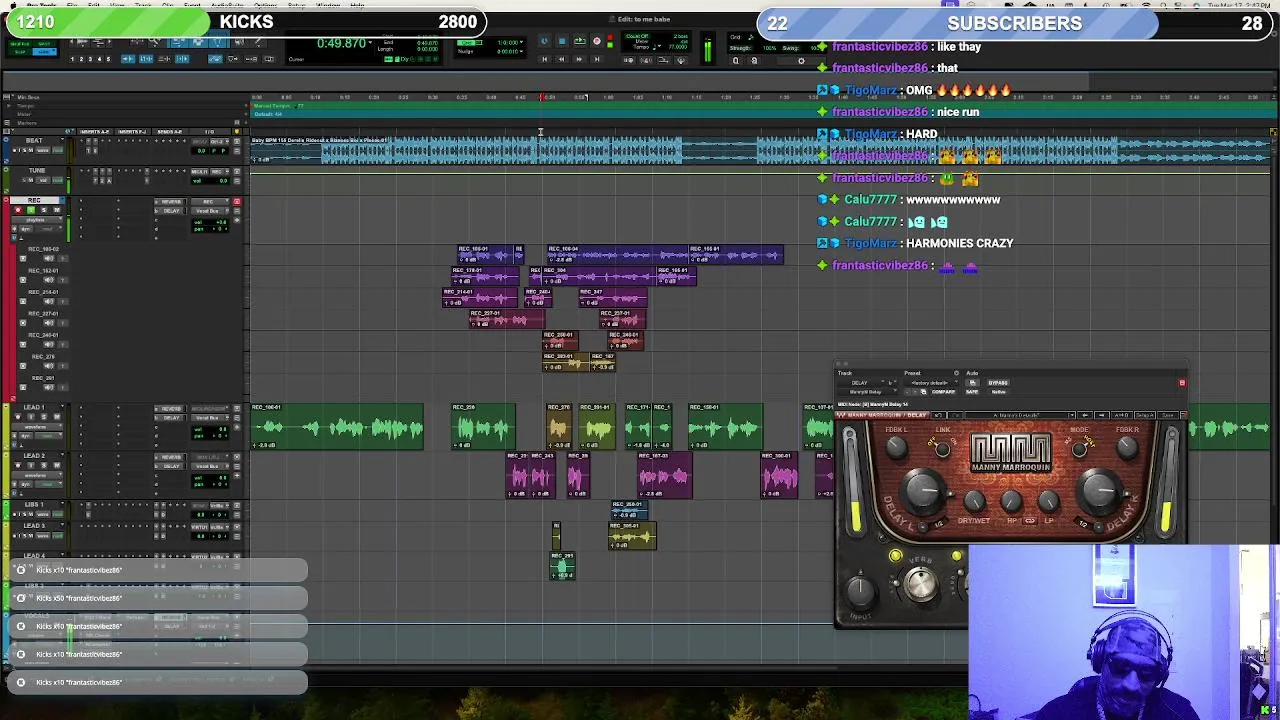Open REVERB insert on REC track
Image resolution: width=1280 pixels, height=720 pixels.
click(x=172, y=202)
